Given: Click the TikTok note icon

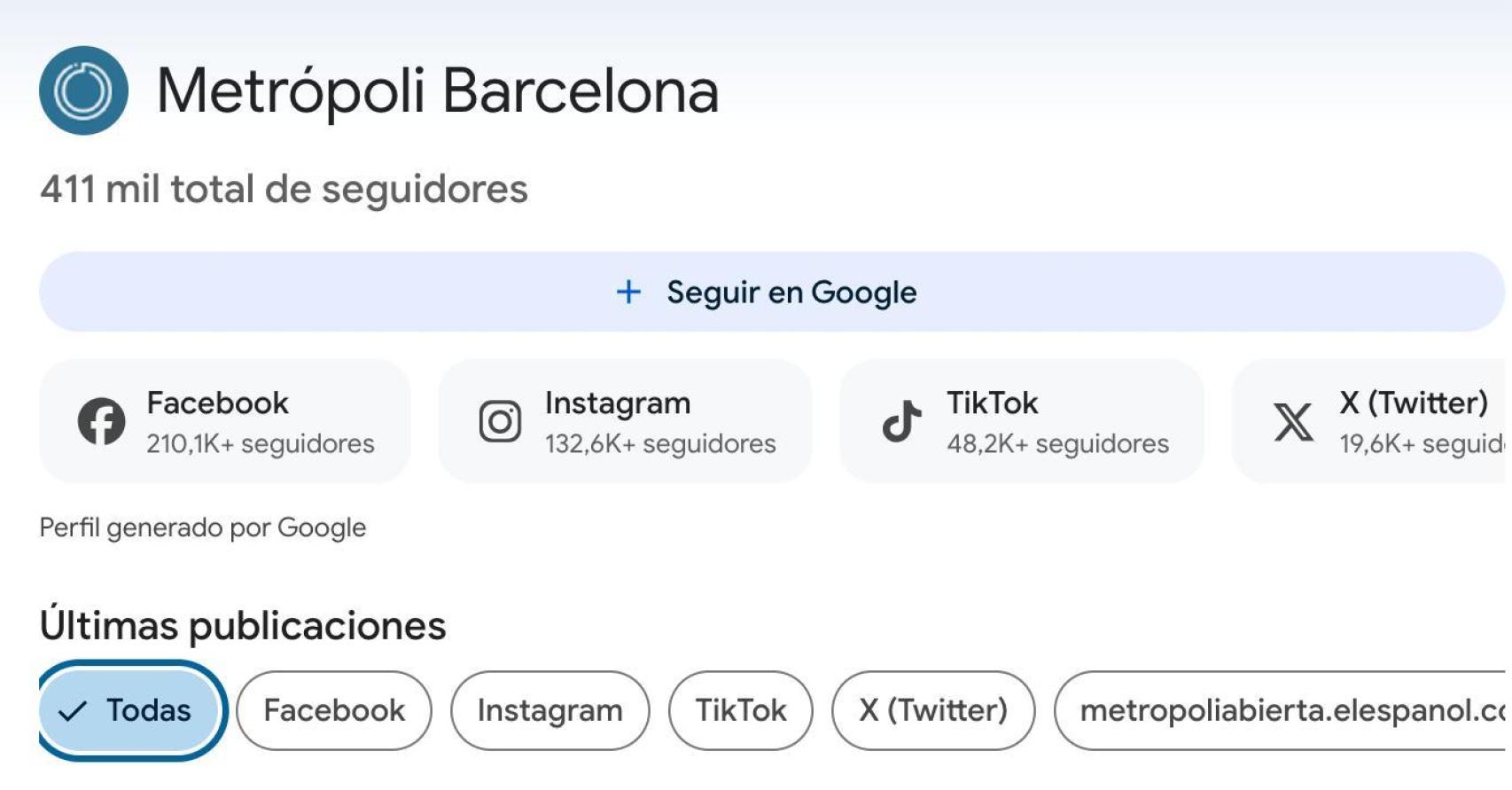Looking at the screenshot, I should click(x=900, y=422).
